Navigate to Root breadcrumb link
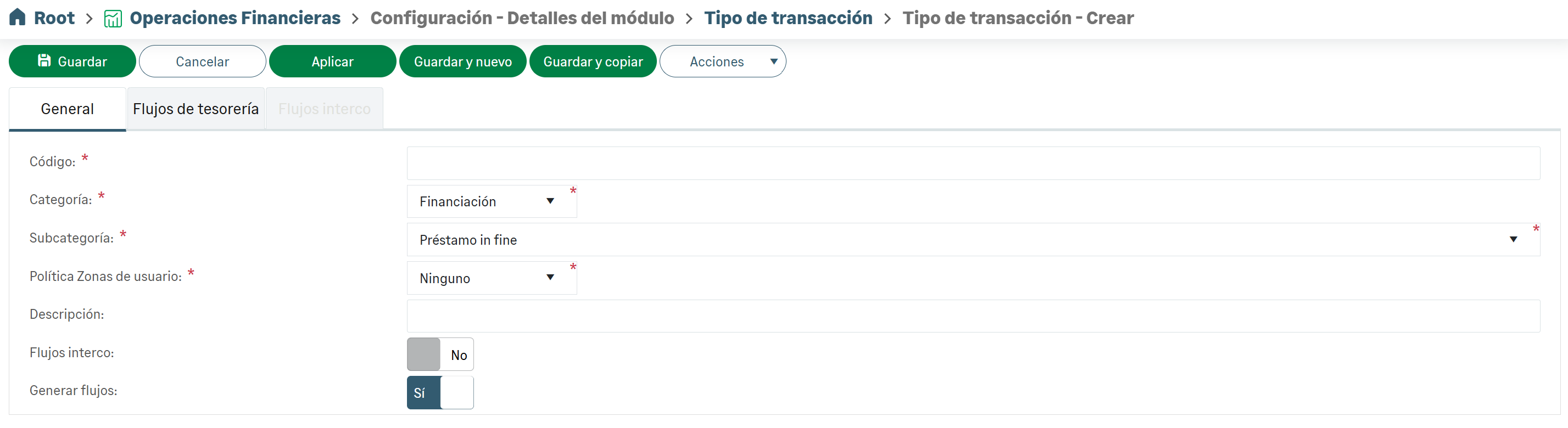This screenshot has height=428, width=1568. (54, 18)
